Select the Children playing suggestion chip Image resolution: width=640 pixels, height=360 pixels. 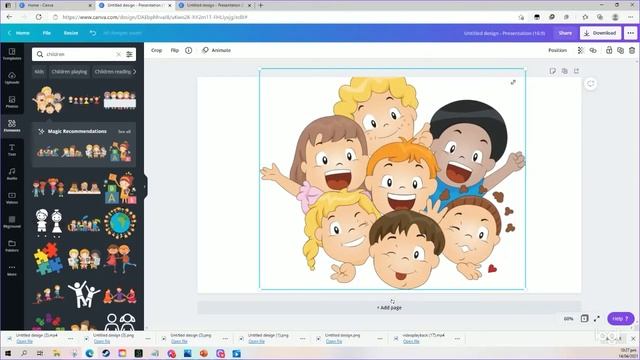point(69,71)
